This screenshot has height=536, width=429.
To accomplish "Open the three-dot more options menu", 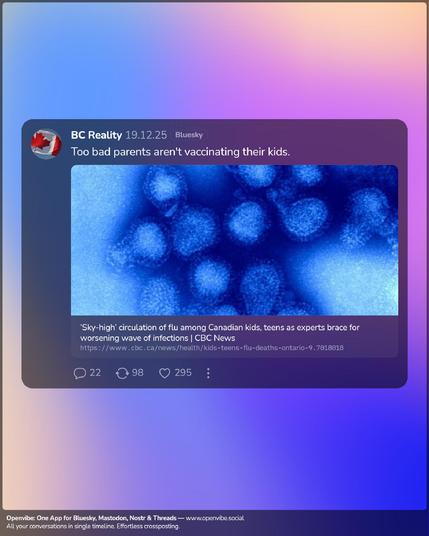I will [208, 373].
